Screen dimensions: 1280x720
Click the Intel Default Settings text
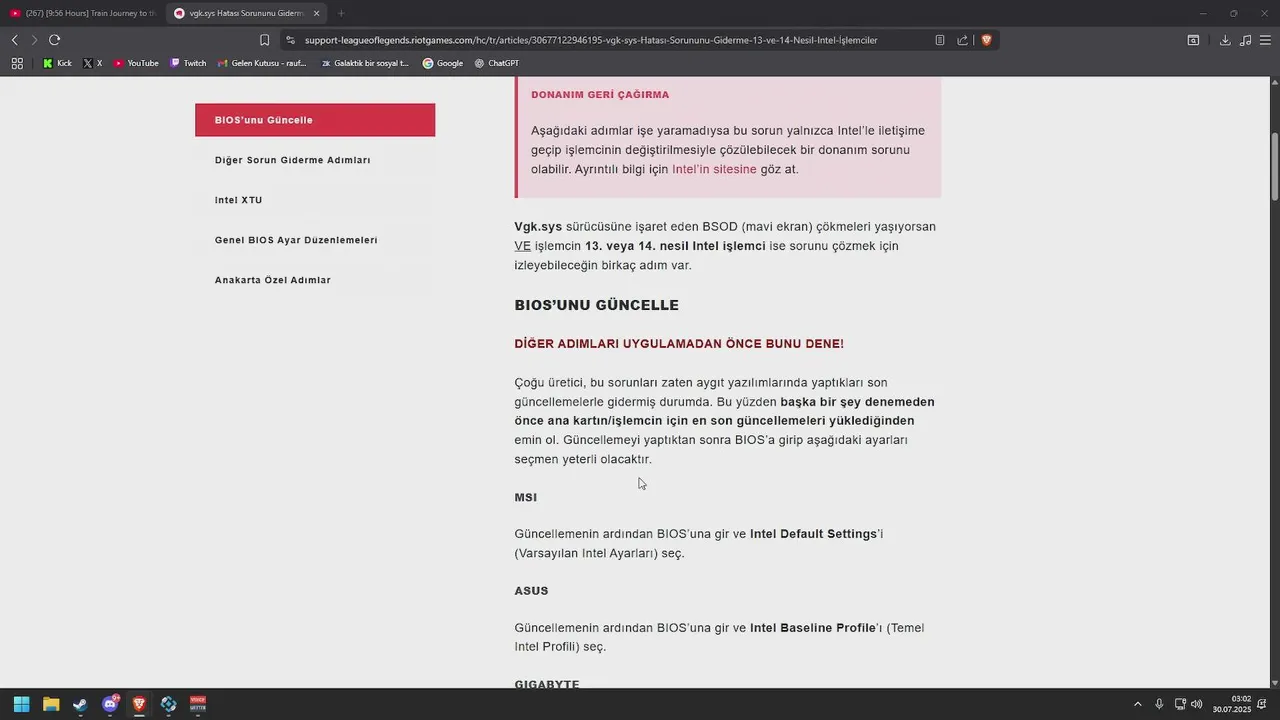(813, 534)
